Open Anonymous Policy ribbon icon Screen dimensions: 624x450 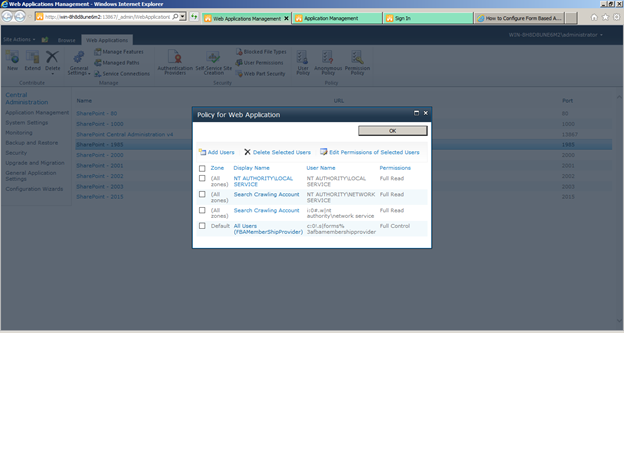click(328, 62)
